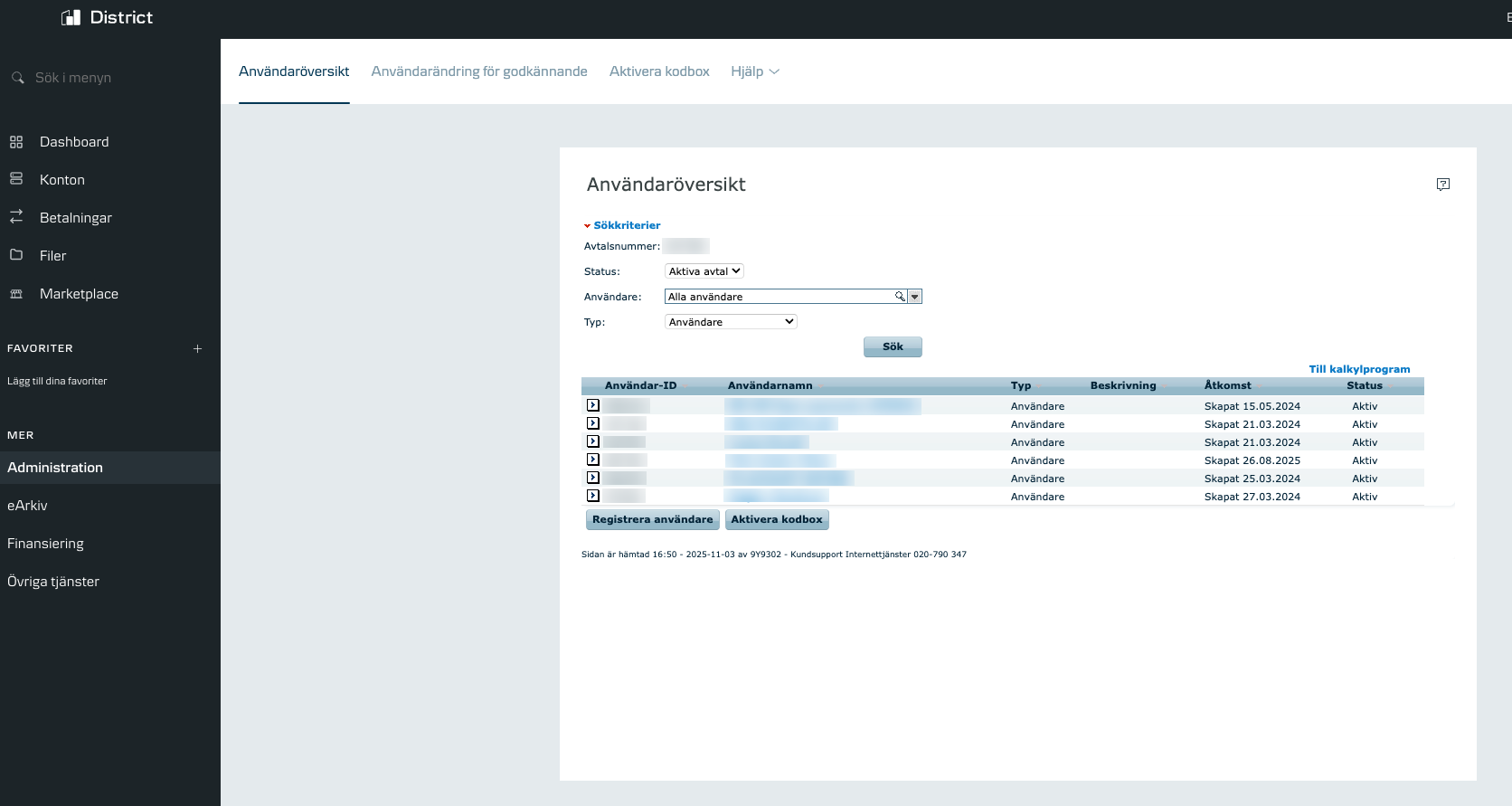
Task: Click the Skapat 15.05.2024 cell
Action: coord(1252,406)
